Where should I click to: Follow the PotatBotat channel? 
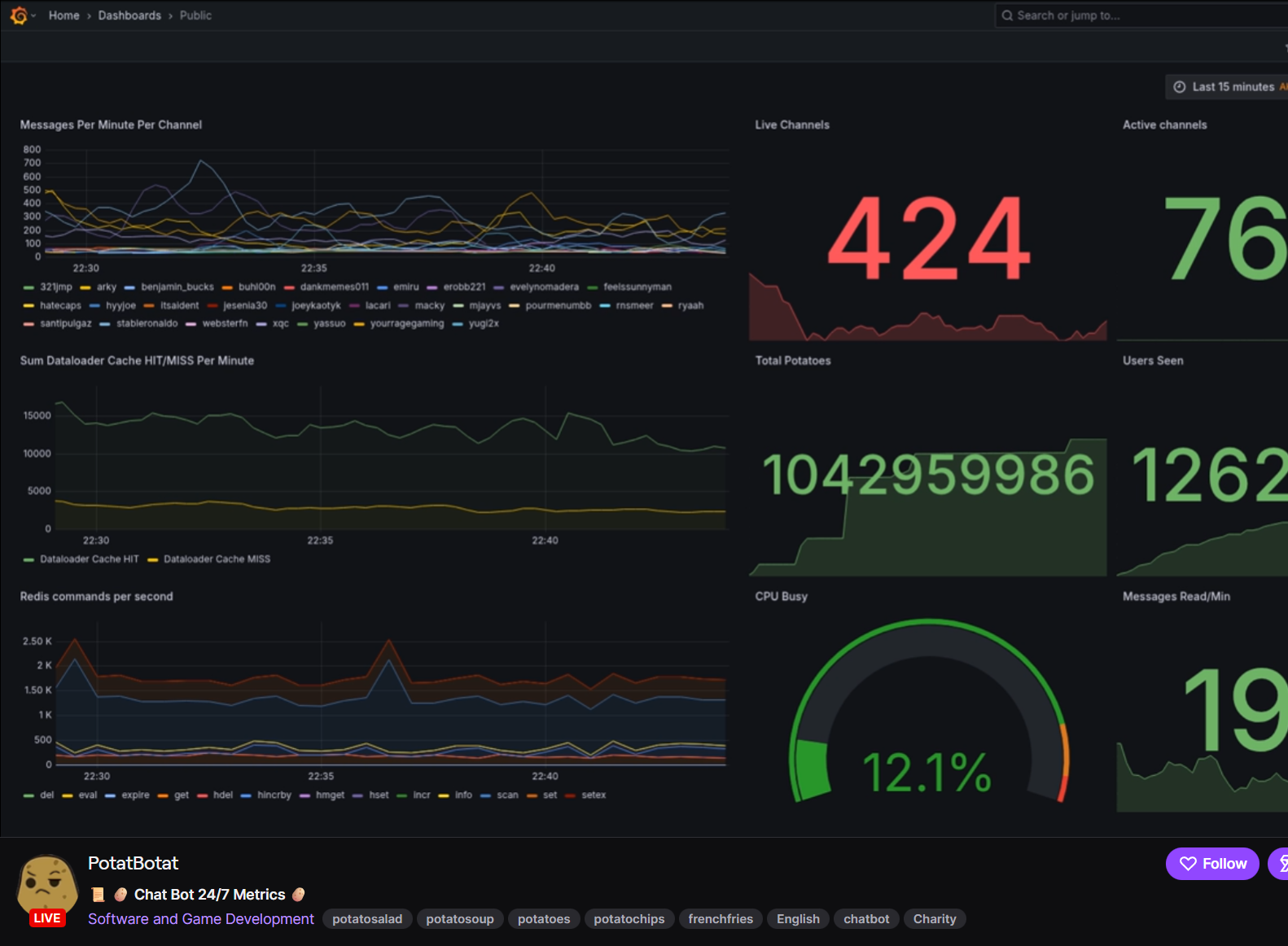(x=1212, y=864)
